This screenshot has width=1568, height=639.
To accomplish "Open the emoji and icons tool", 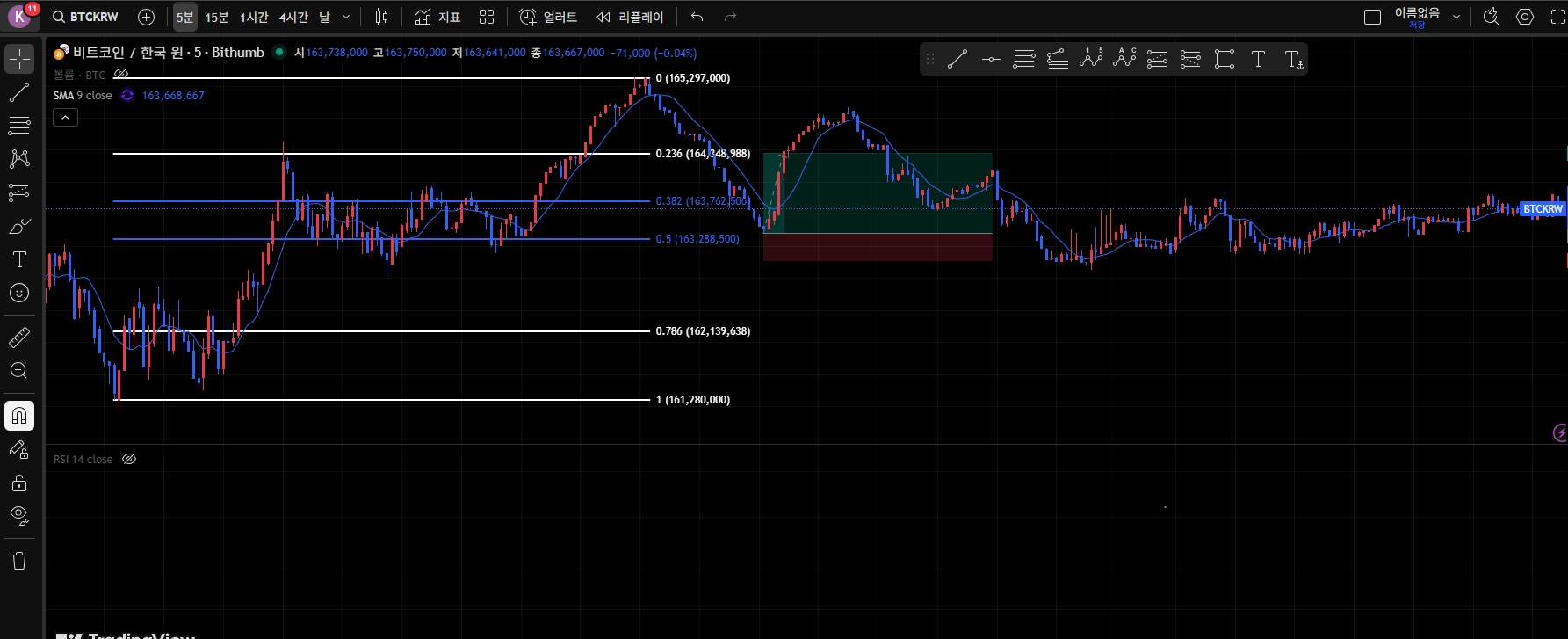I will tap(19, 293).
